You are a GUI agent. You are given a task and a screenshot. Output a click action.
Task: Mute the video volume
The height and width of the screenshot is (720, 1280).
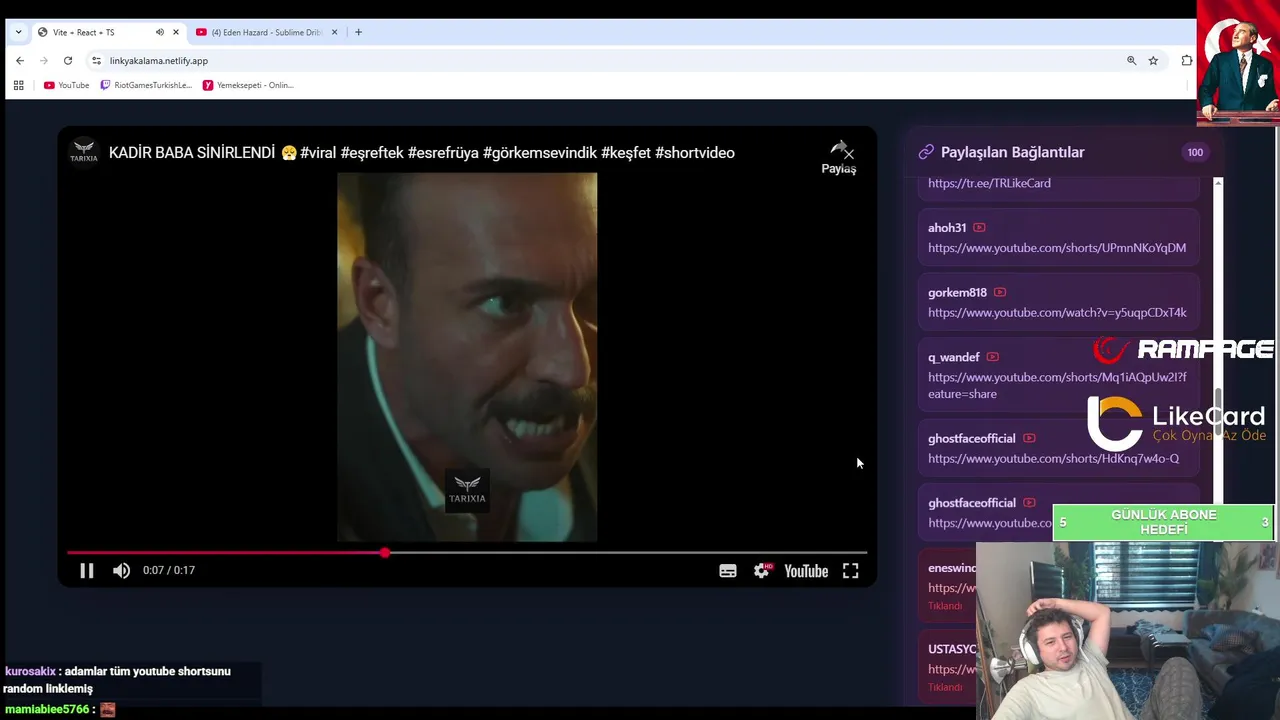121,571
